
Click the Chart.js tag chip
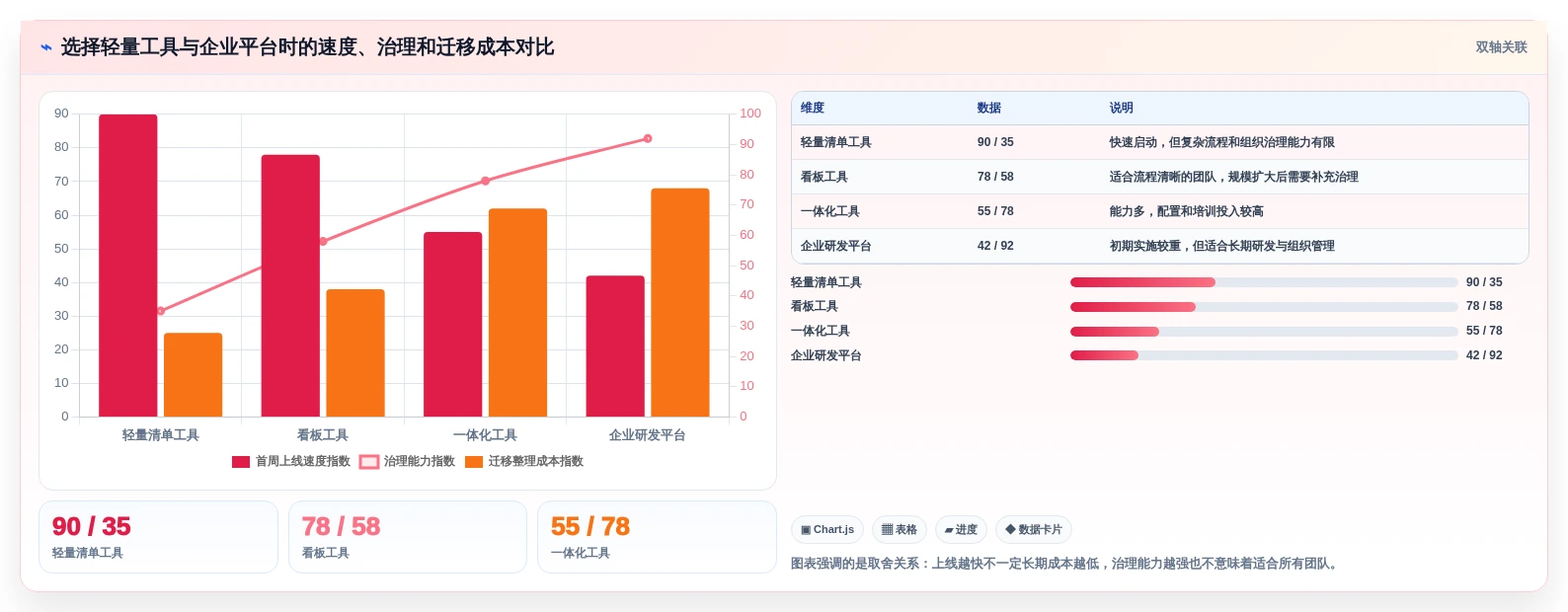827,530
